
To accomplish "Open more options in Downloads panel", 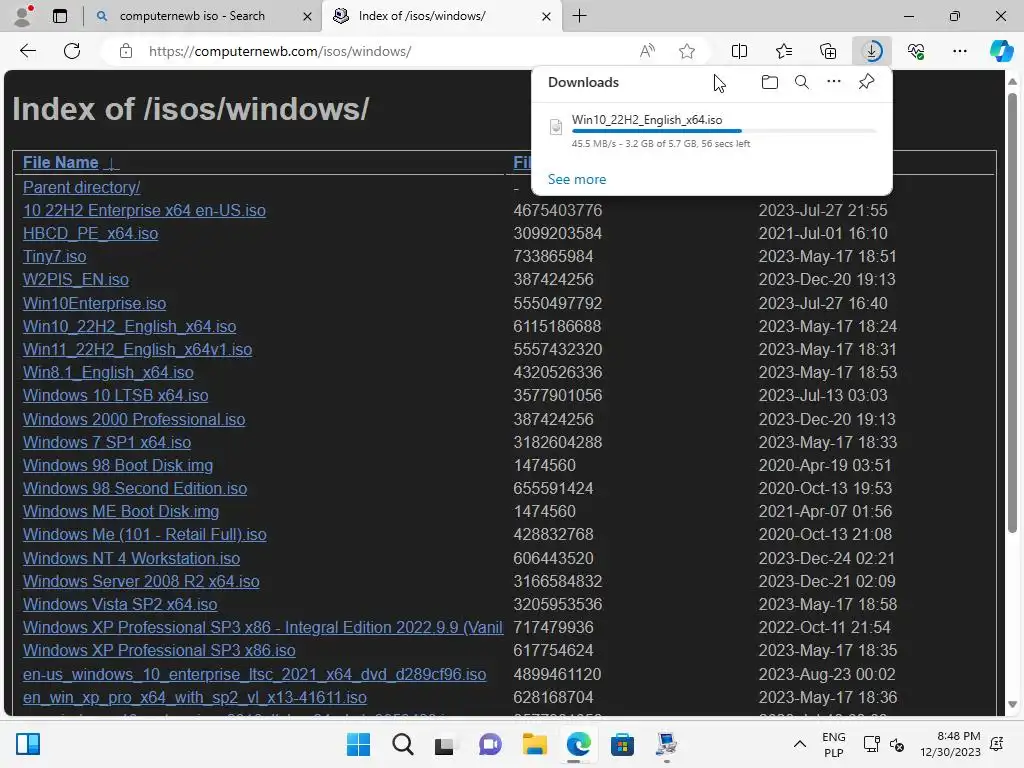I will [x=834, y=82].
